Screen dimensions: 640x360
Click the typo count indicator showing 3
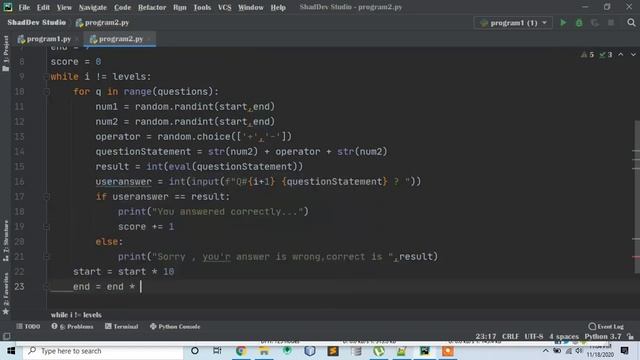(606, 55)
